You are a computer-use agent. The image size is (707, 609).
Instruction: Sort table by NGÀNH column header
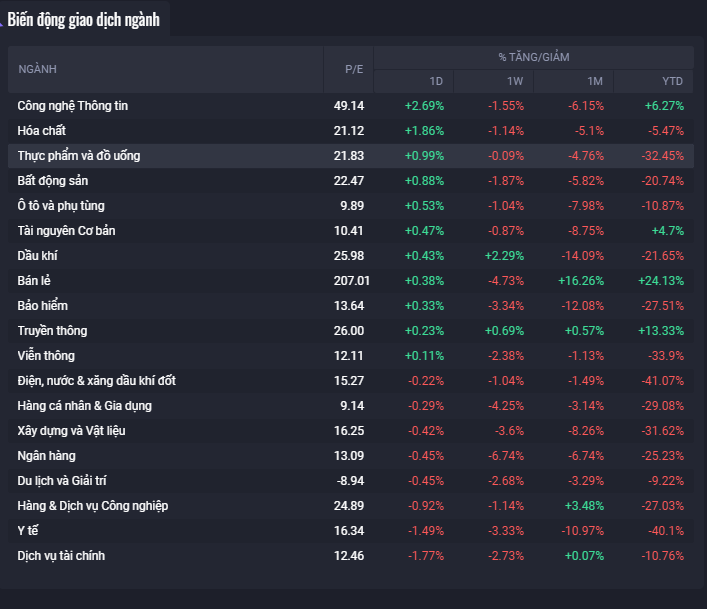point(38,69)
